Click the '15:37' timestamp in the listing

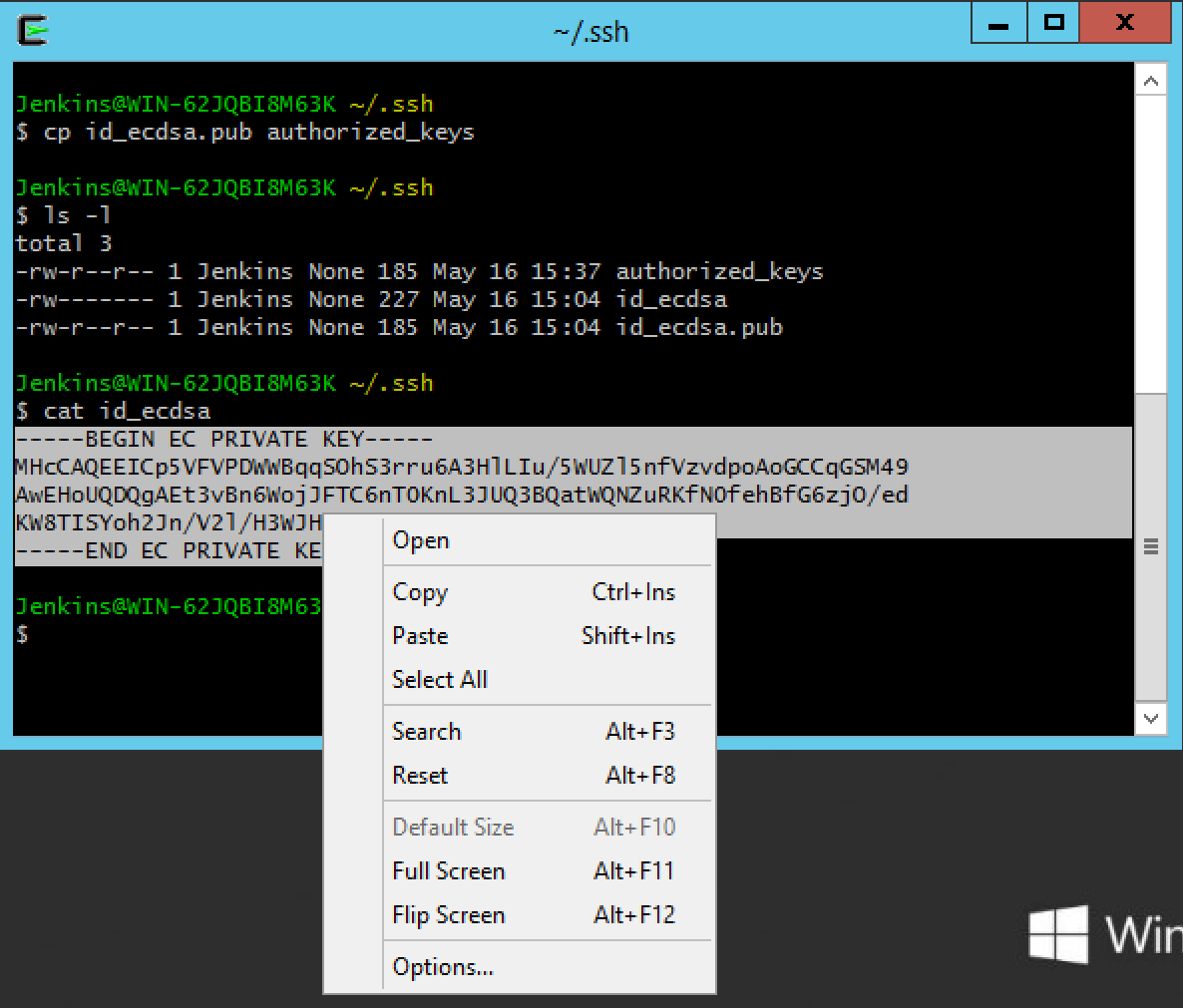[566, 271]
